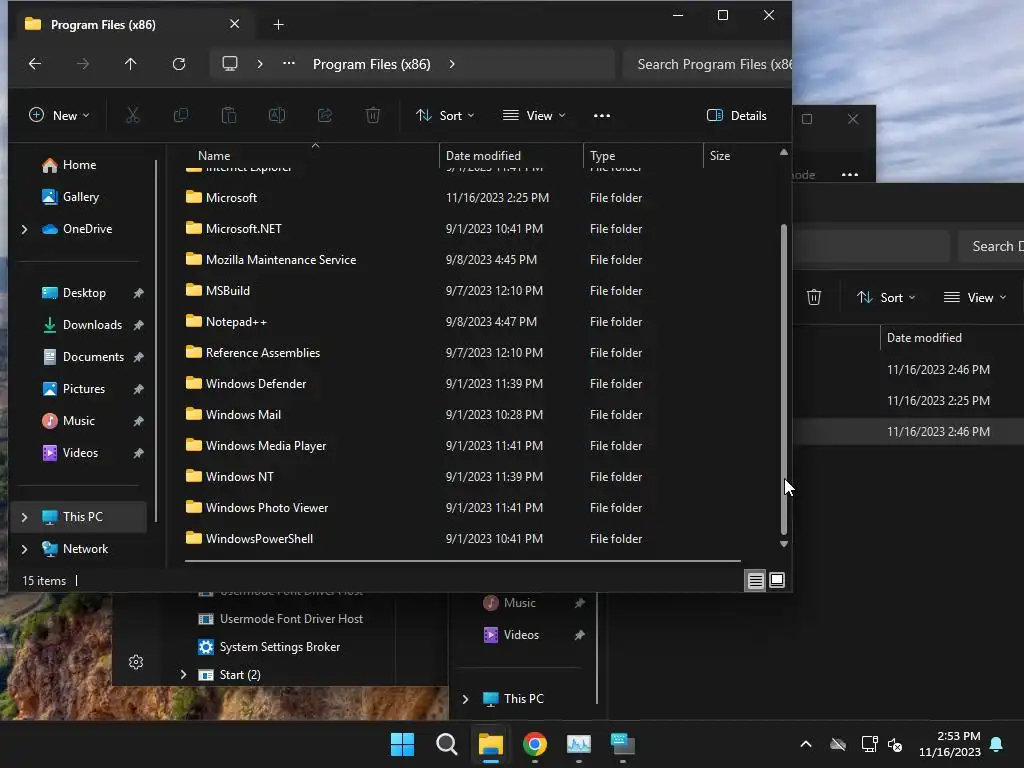Open taskbar Search magnifier
This screenshot has width=1024, height=768.
pos(447,744)
